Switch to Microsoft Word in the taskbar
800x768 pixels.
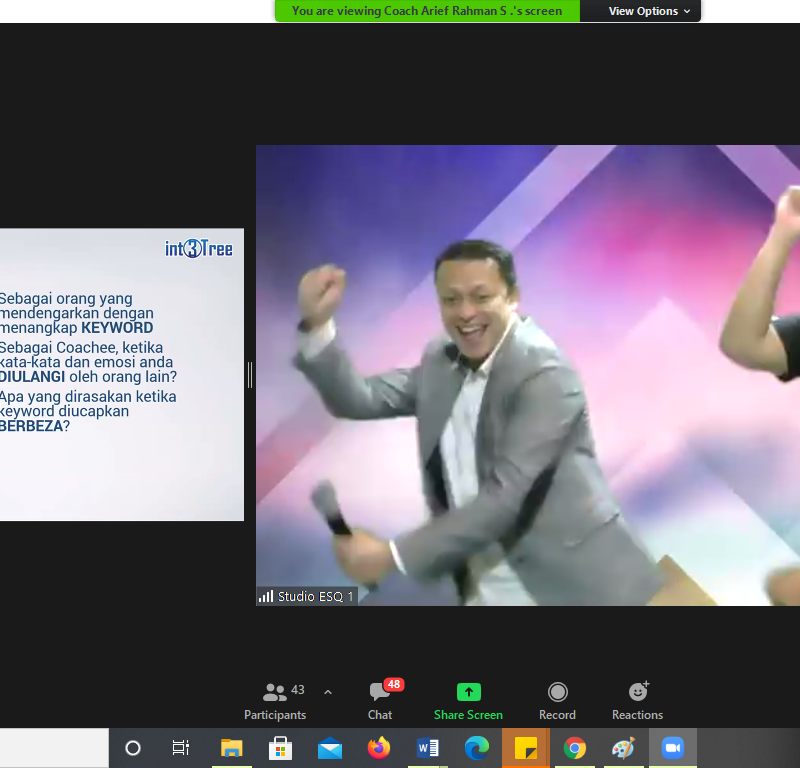pos(428,748)
